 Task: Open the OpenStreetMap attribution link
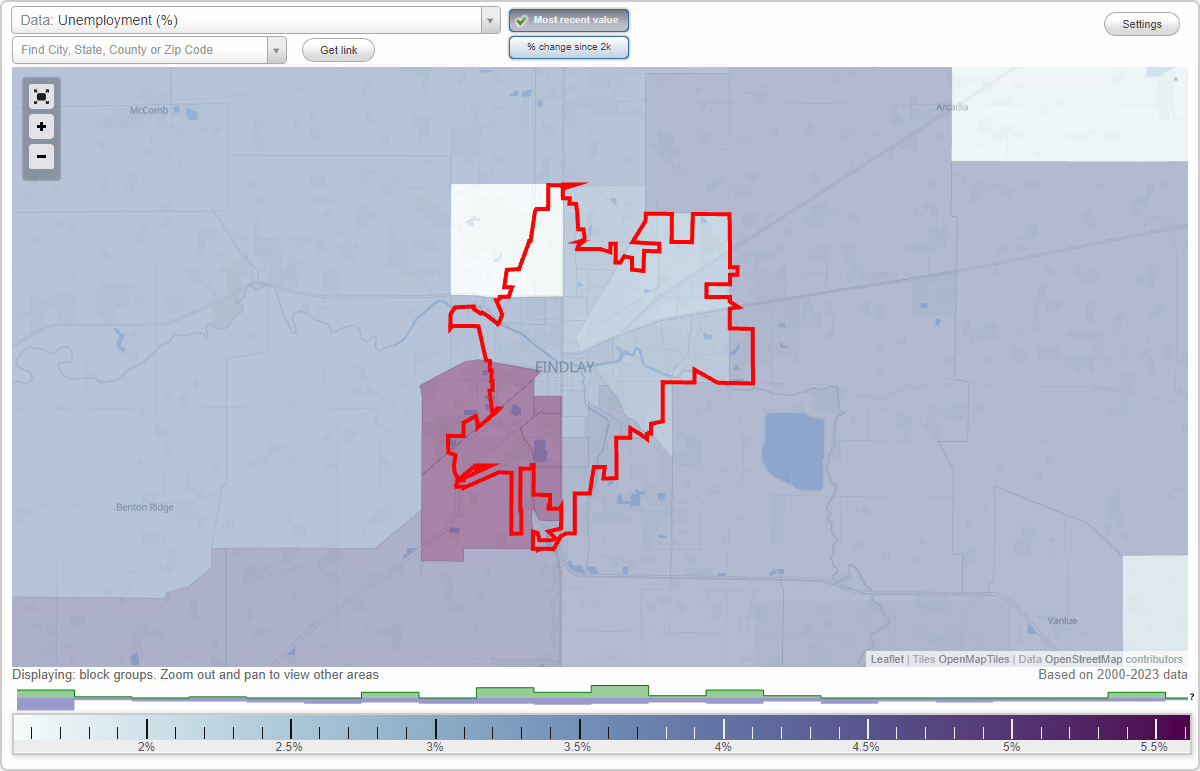point(1083,659)
